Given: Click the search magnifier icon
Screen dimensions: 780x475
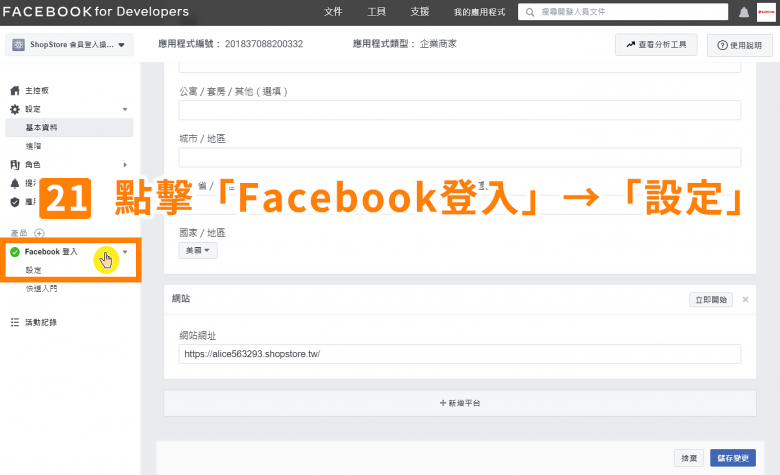Looking at the screenshot, I should pyautogui.click(x=530, y=12).
